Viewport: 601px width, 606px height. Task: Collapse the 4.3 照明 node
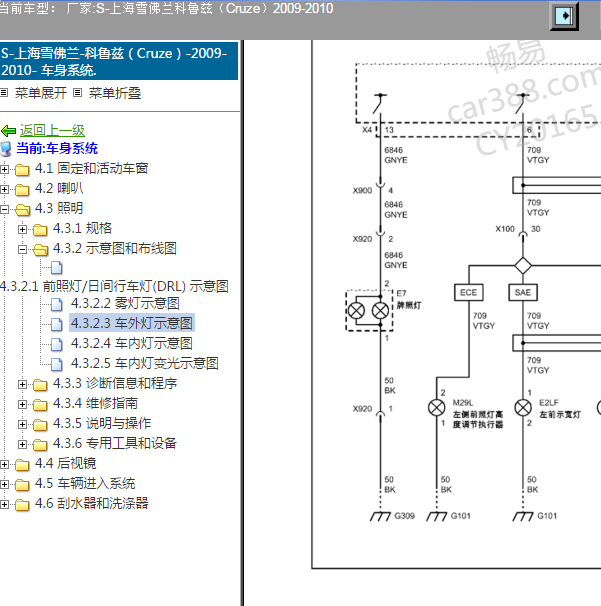(4, 209)
